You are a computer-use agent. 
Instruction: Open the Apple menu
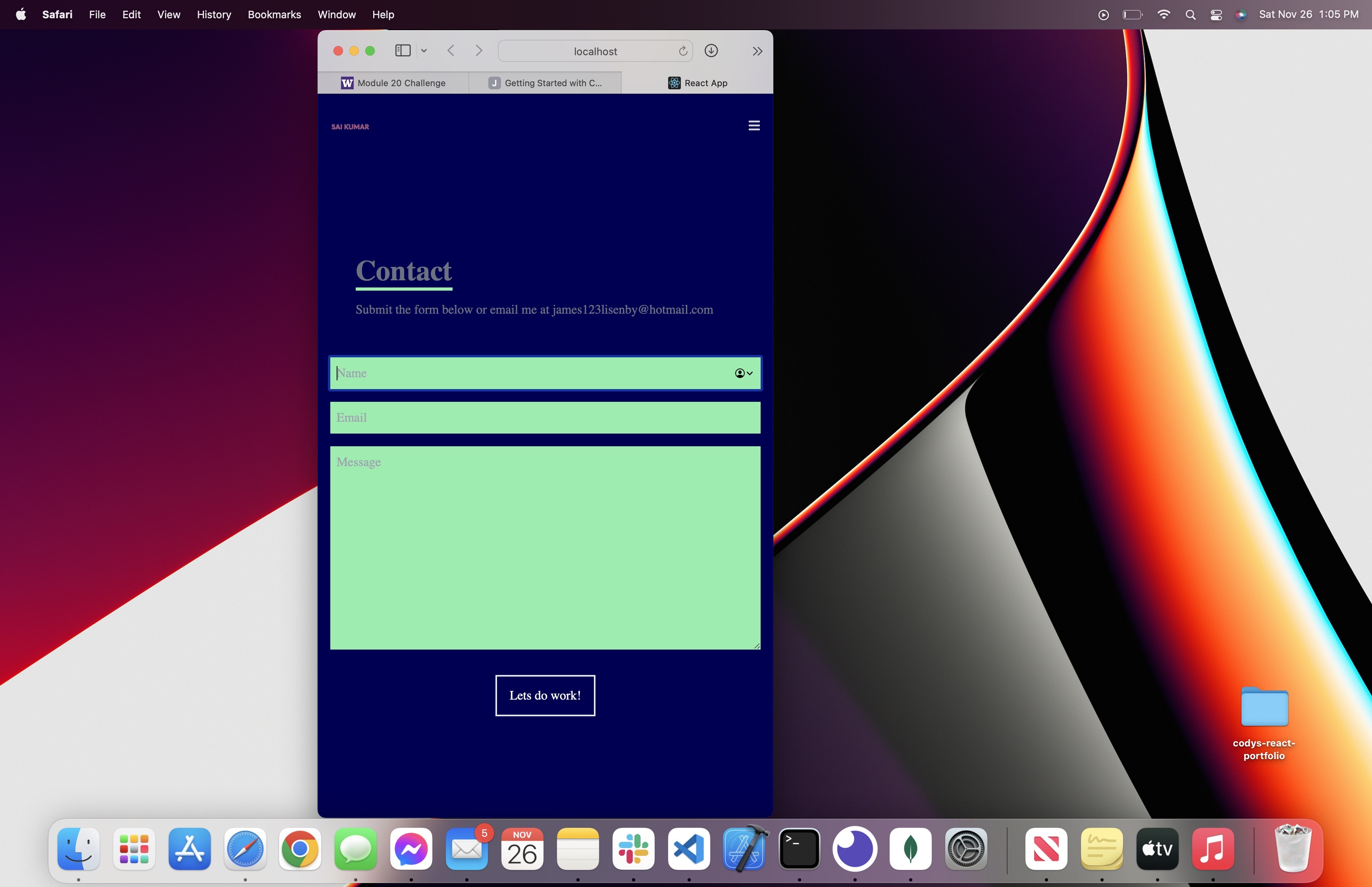(21, 14)
